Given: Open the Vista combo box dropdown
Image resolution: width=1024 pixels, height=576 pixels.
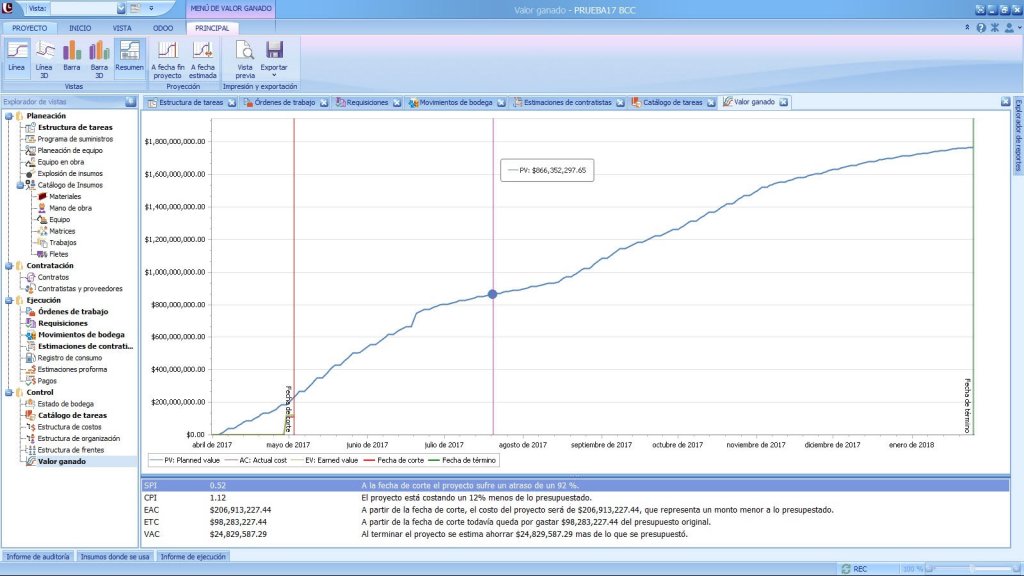Looking at the screenshot, I should [x=122, y=9].
